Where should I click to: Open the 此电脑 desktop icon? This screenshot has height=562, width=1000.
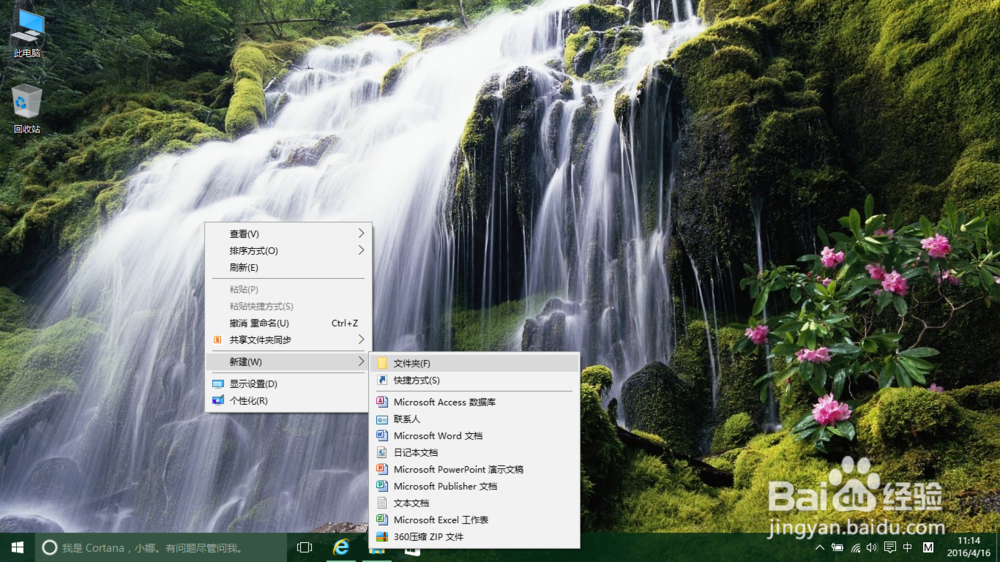27,33
